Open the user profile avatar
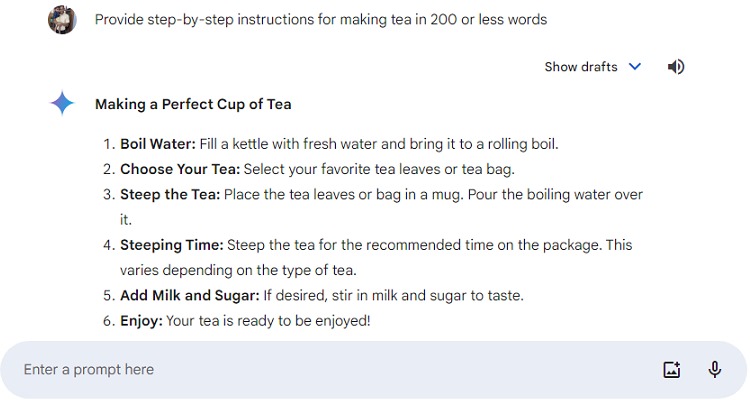Viewport: 750px width, 405px height. point(62,20)
